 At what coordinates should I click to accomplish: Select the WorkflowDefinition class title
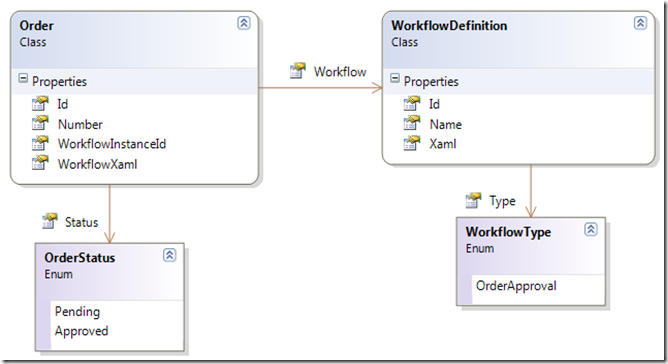tap(449, 26)
